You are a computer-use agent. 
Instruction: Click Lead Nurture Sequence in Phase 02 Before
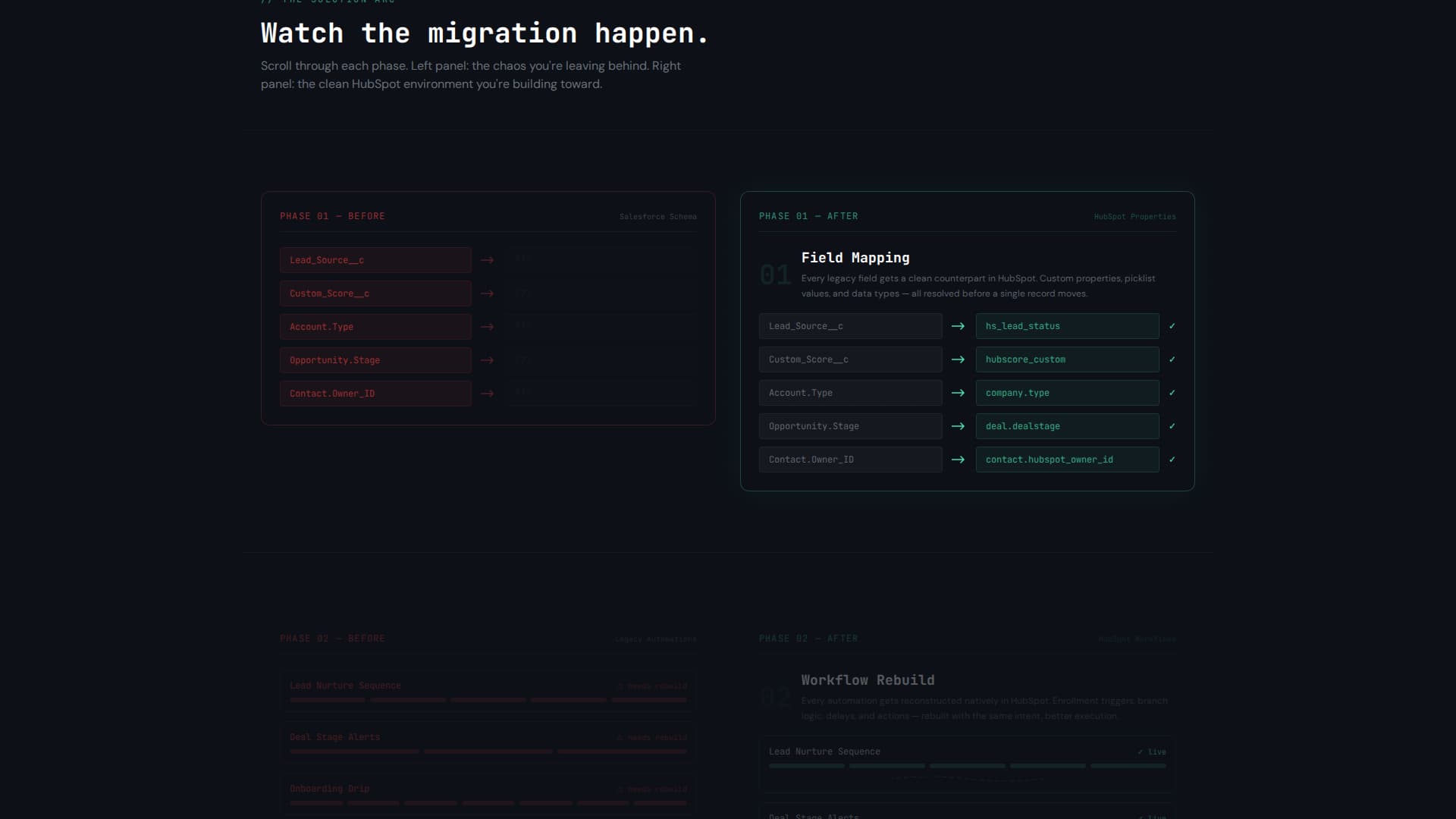pyautogui.click(x=345, y=686)
